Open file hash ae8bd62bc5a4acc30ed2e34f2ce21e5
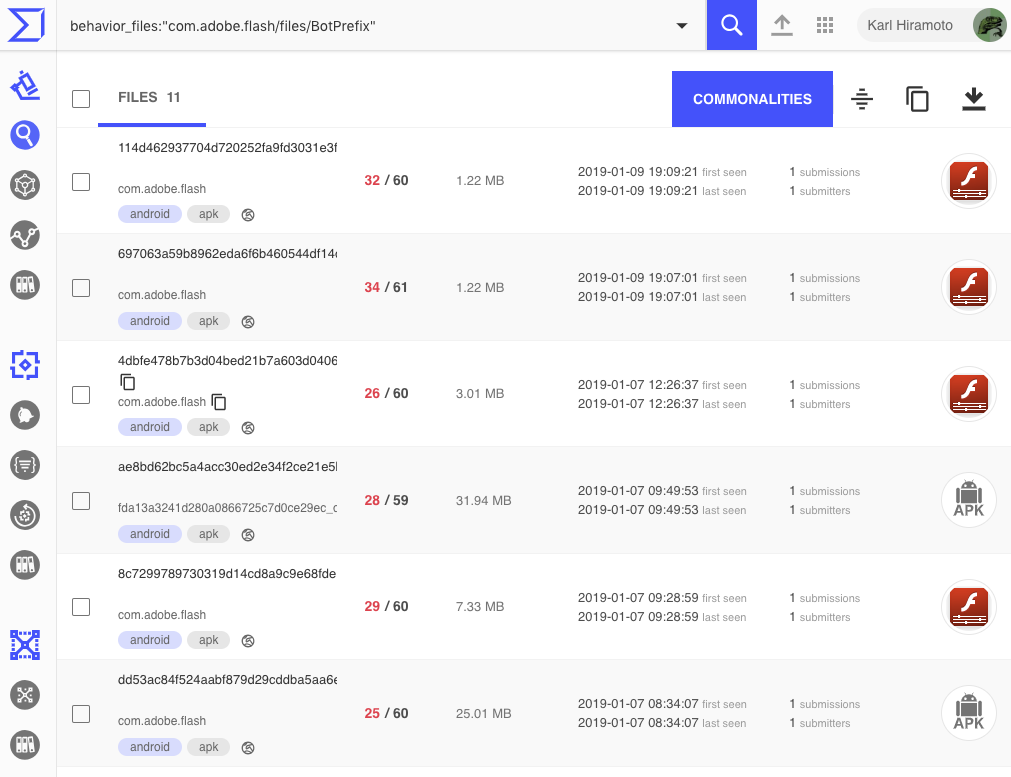 coord(227,467)
